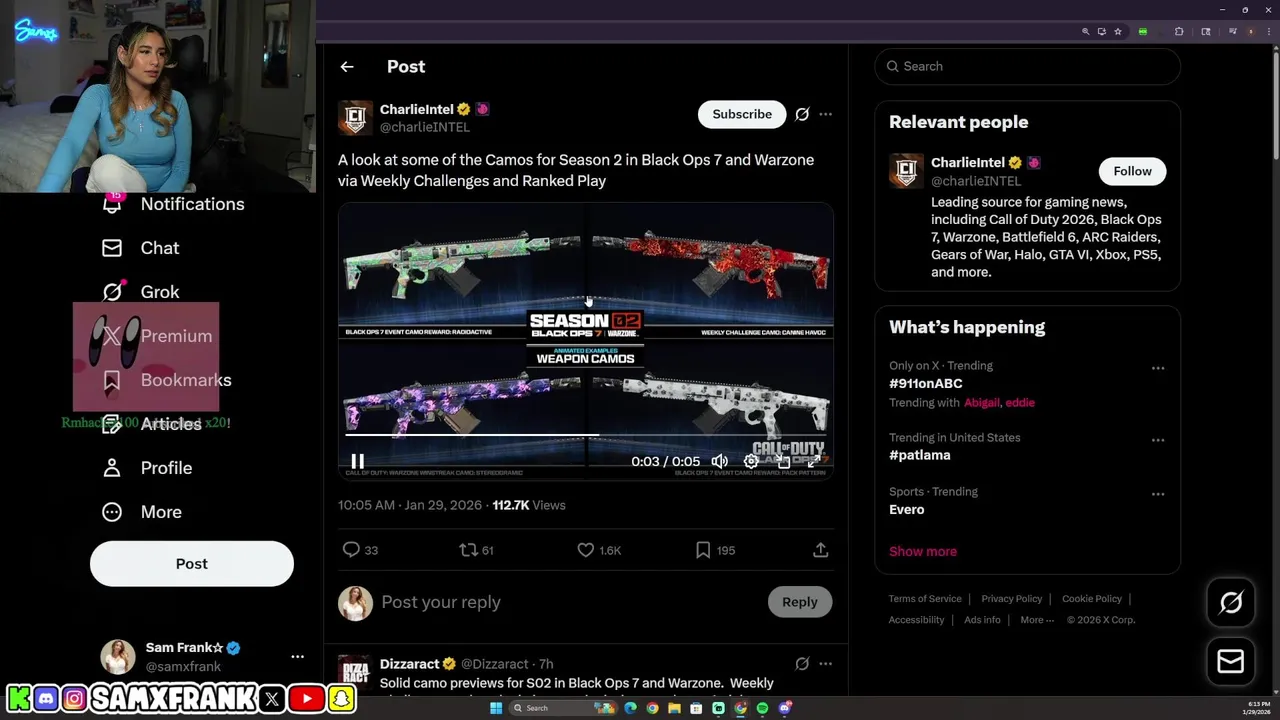Open browser extensions puzzle icon
The height and width of the screenshot is (720, 1280).
pos(1179,31)
